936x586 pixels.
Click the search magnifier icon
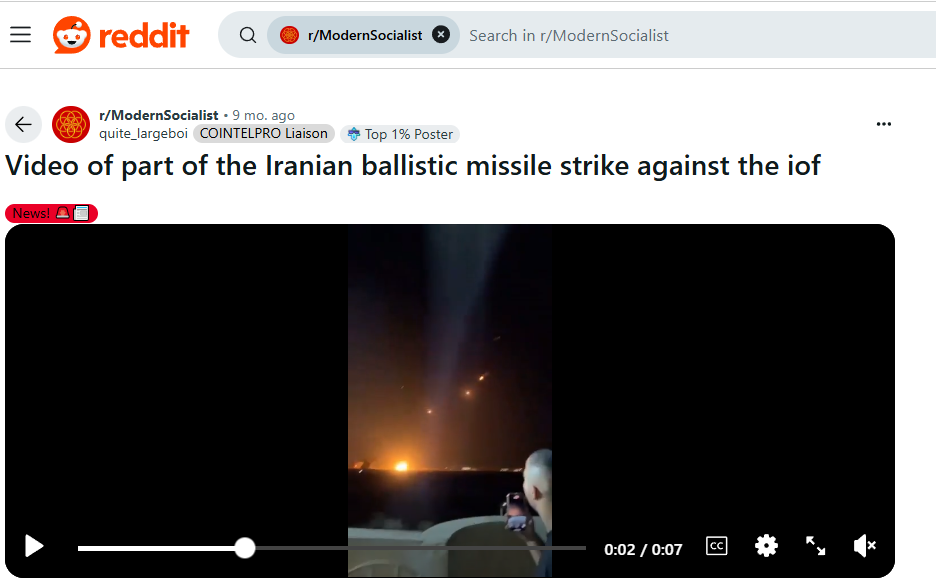[248, 35]
